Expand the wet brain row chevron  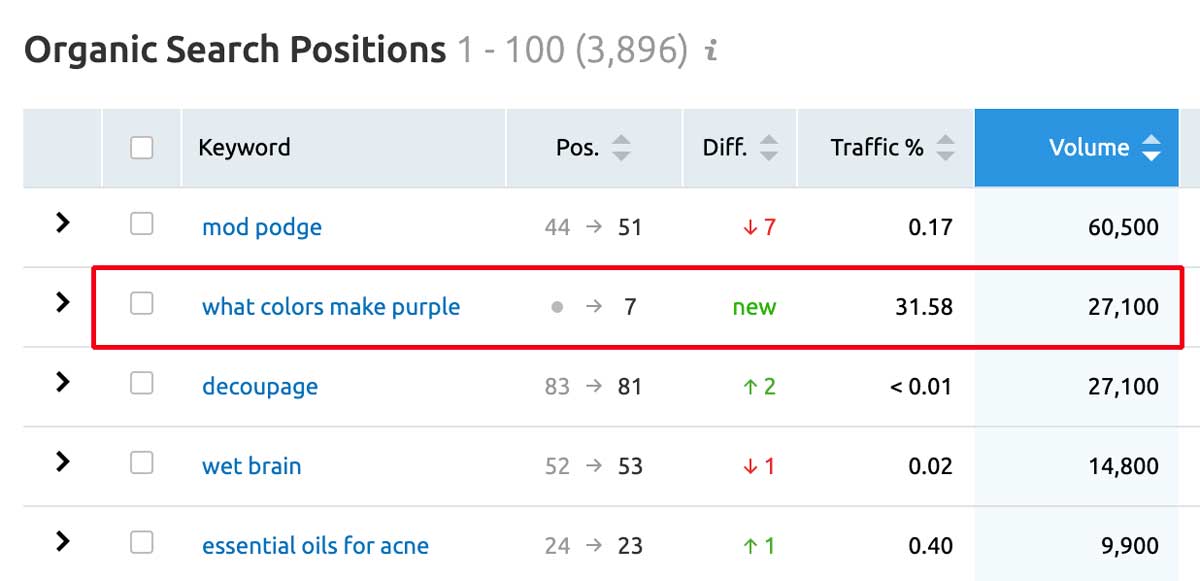(63, 461)
